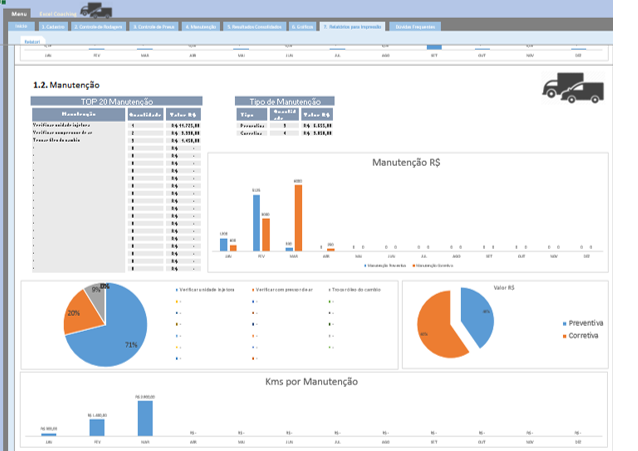Screen dimensions: 638x451
Task: Click the Tipo de Manutenção table title
Action: tap(285, 101)
